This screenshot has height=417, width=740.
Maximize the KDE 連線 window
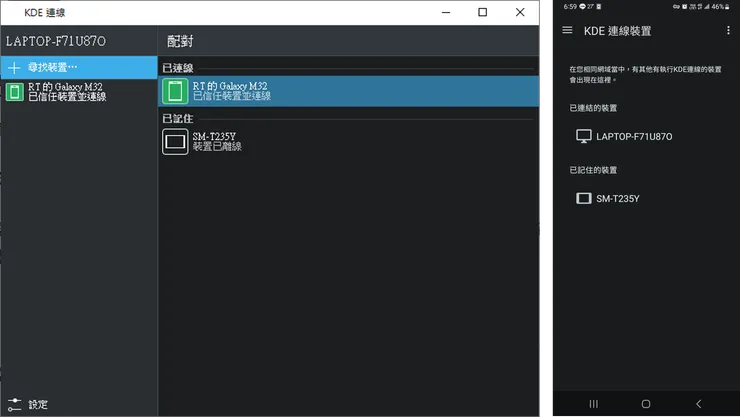482,12
